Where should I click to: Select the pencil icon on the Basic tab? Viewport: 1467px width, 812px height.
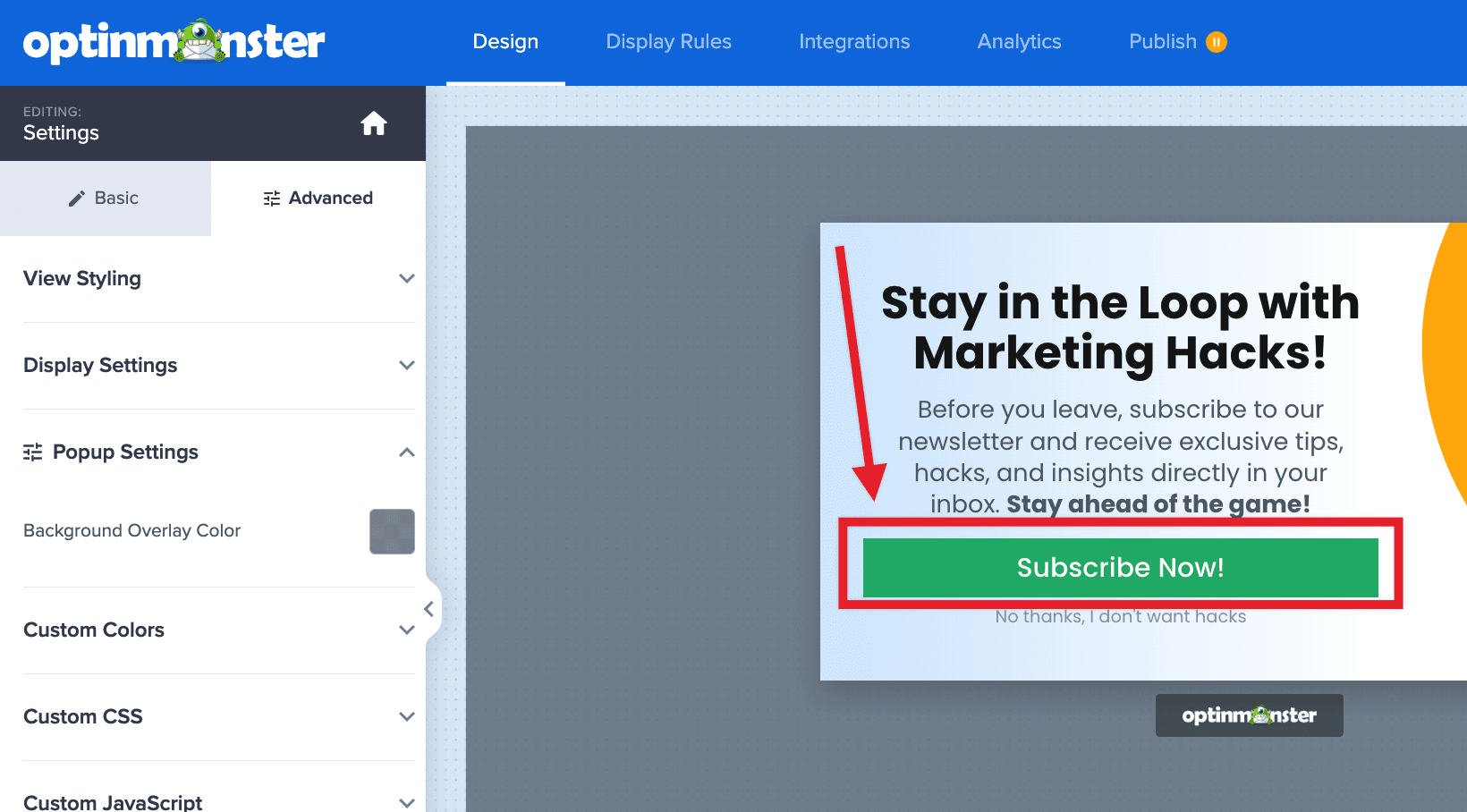tap(75, 198)
